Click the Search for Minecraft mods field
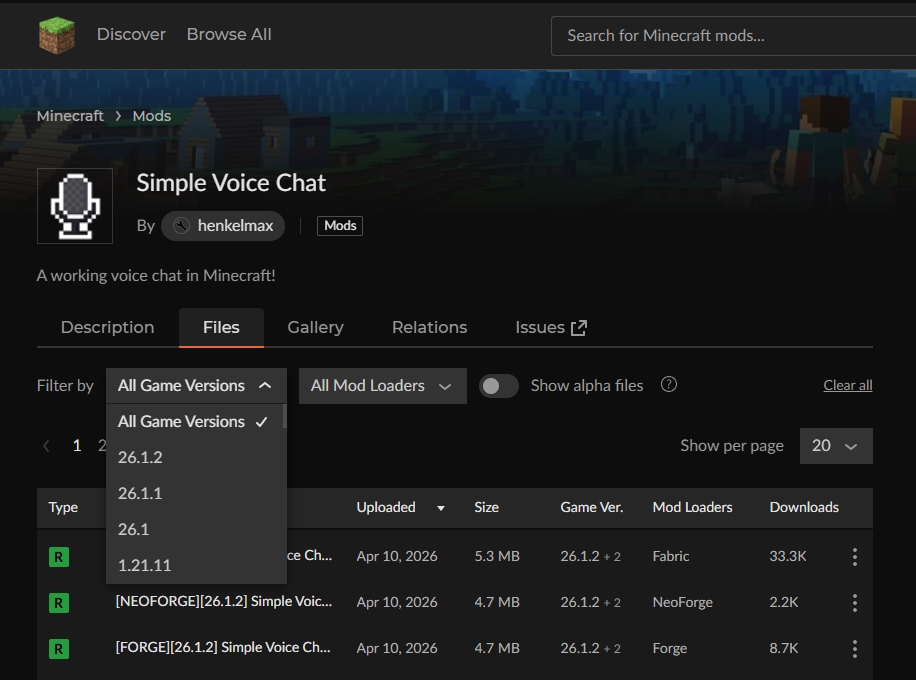The height and width of the screenshot is (680, 916). 731,35
